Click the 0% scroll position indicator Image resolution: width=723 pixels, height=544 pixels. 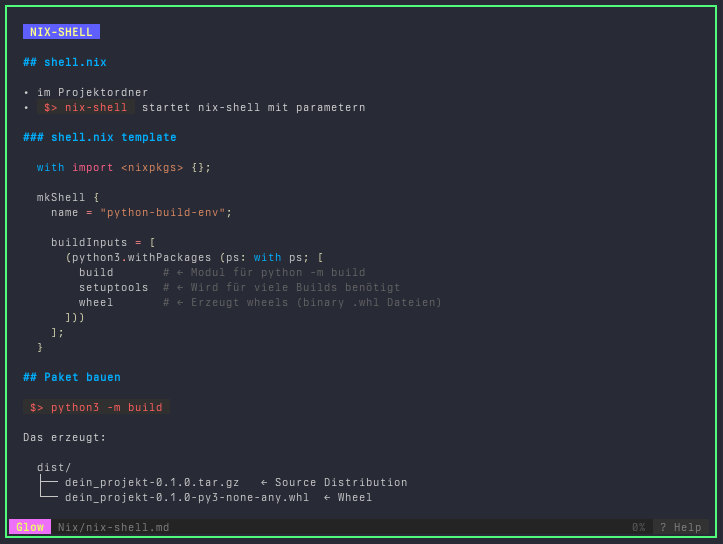(x=638, y=527)
